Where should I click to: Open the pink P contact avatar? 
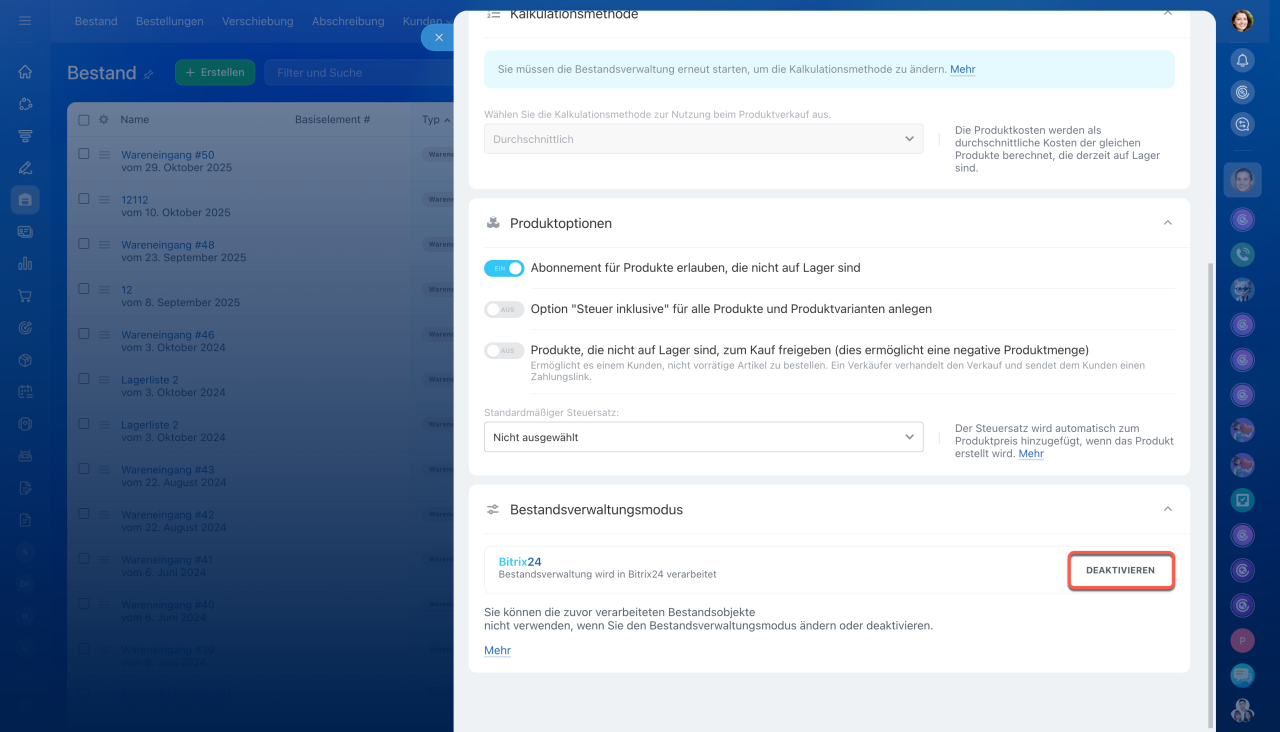point(1242,640)
